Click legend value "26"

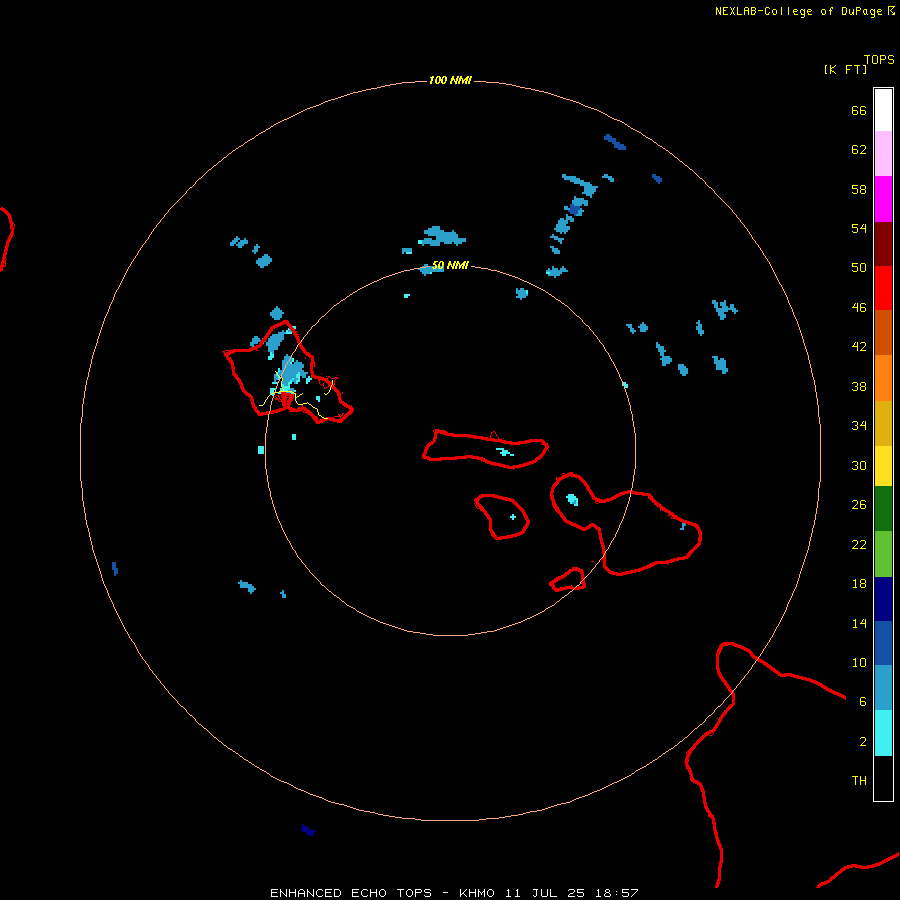coord(859,505)
